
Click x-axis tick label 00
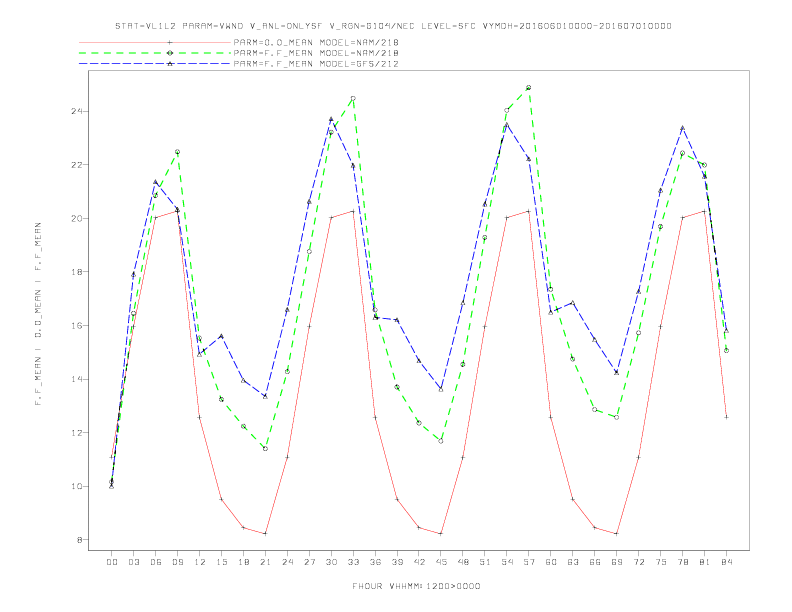[112, 562]
